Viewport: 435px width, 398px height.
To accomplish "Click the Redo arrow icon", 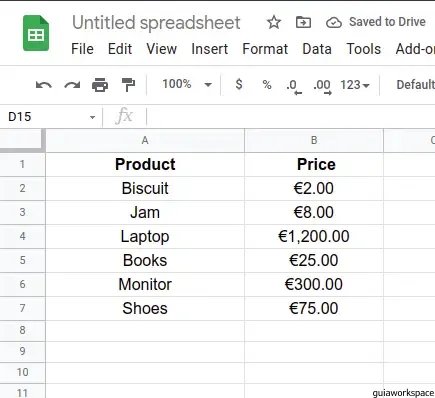I will click(x=72, y=85).
